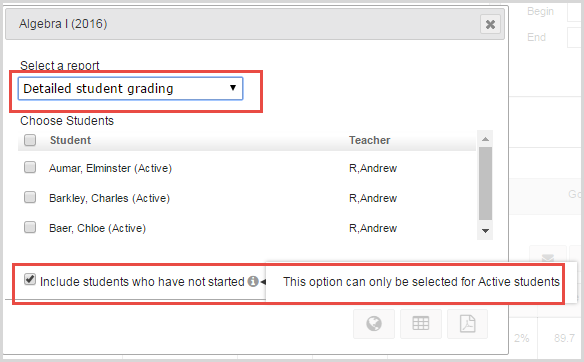Uncheck Include students who have not started
This screenshot has height=362, width=584.
(30, 279)
